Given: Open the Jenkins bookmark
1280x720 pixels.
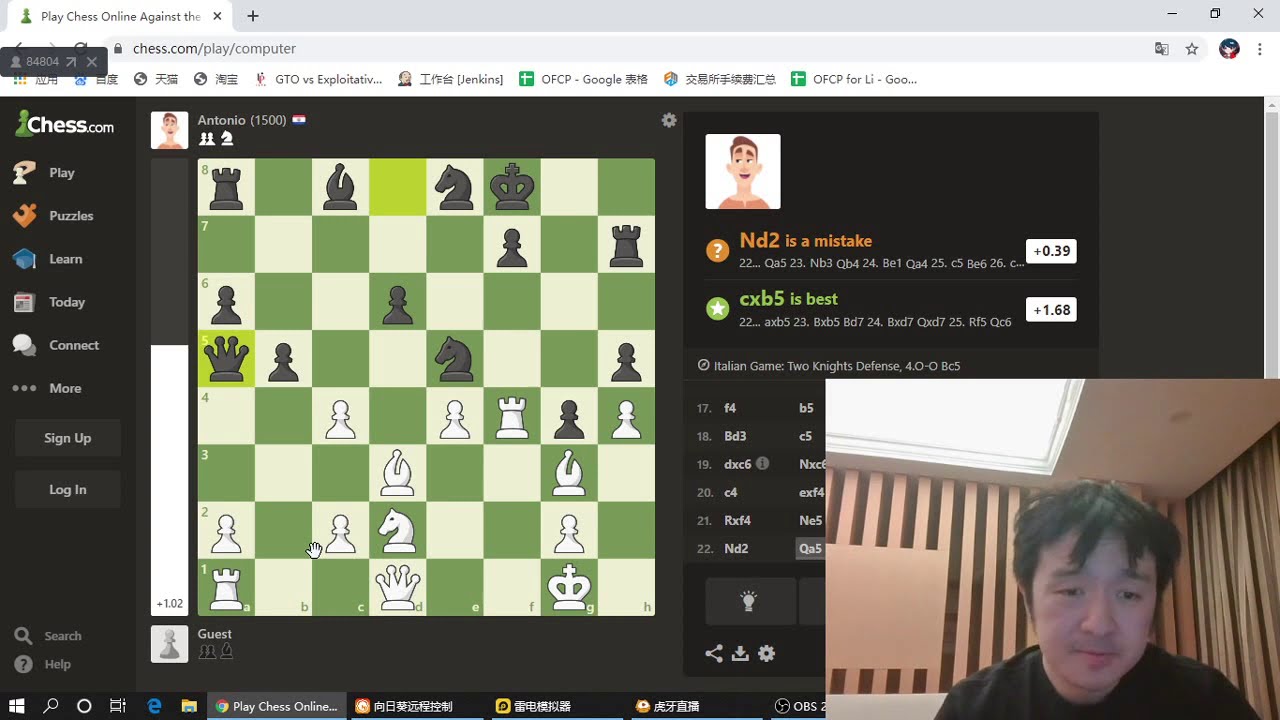Looking at the screenshot, I should pos(451,79).
